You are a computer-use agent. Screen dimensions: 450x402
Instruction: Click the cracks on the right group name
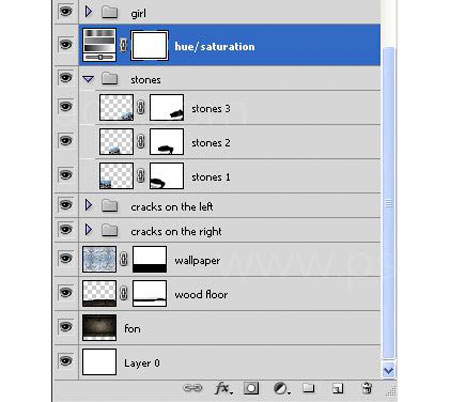point(176,231)
